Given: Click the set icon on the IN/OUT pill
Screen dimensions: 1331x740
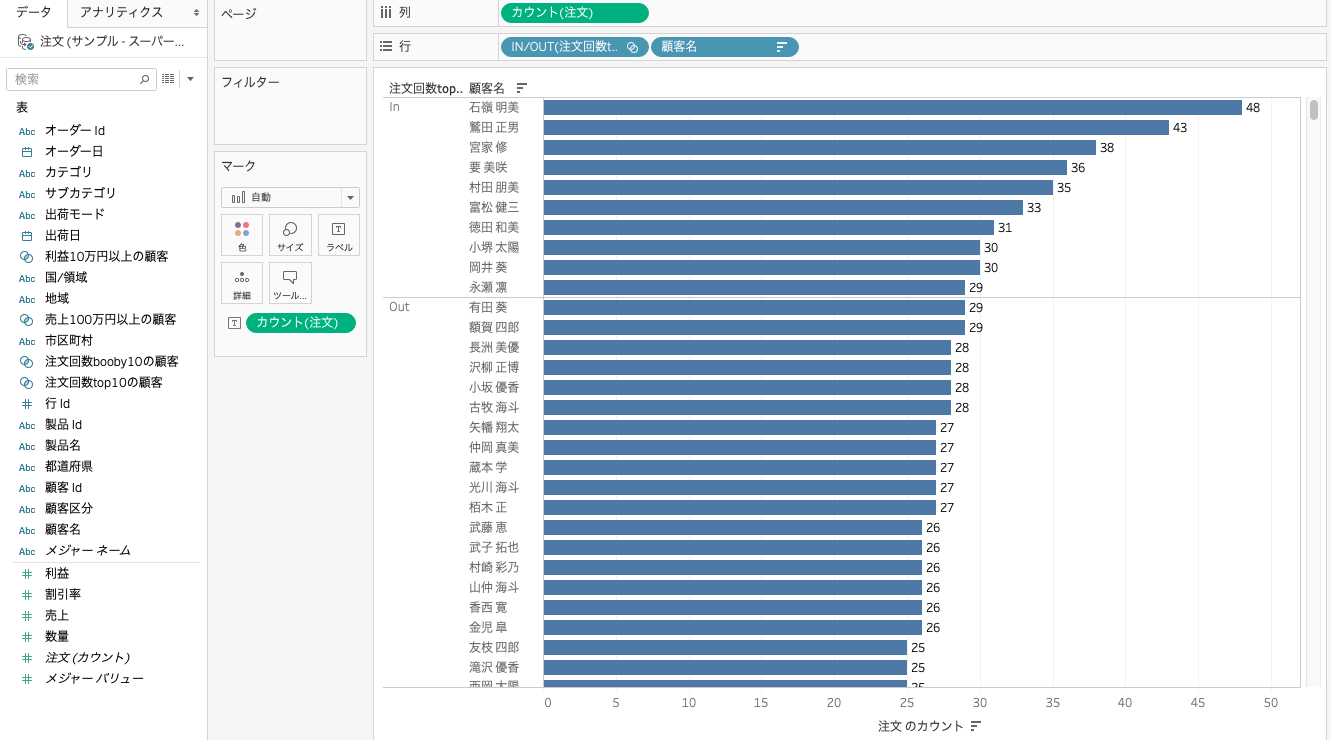Looking at the screenshot, I should pos(632,47).
